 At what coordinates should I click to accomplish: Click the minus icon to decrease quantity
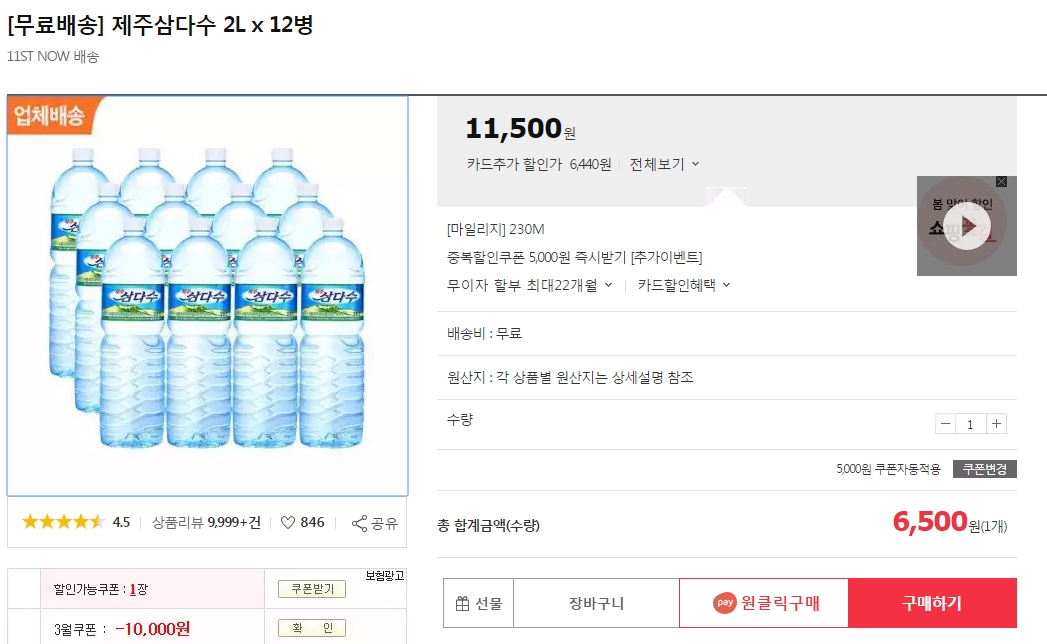pos(944,423)
